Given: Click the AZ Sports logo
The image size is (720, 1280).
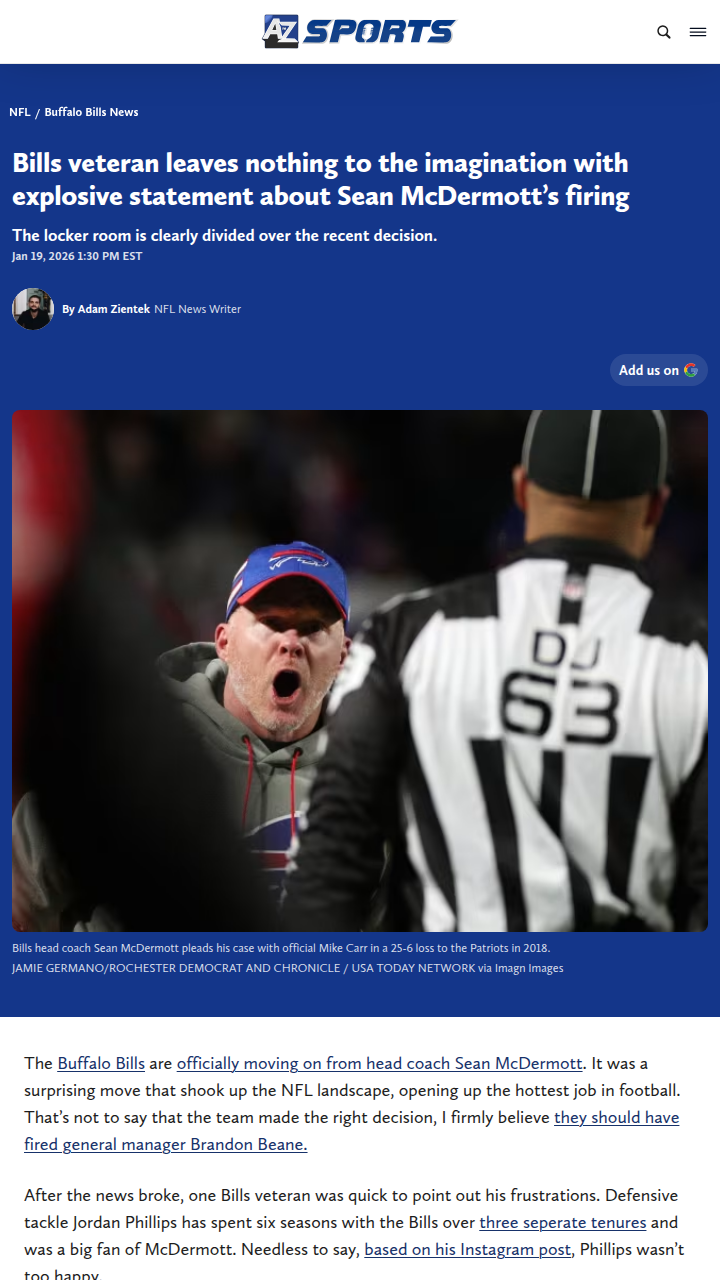Looking at the screenshot, I should pos(359,31).
